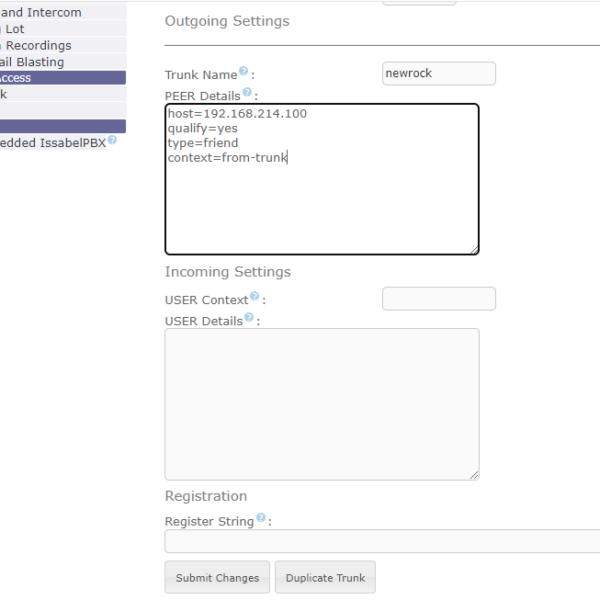Image resolution: width=600 pixels, height=600 pixels.
Task: Click help icon next to embedded IssabelPBX
Action: pos(112,140)
